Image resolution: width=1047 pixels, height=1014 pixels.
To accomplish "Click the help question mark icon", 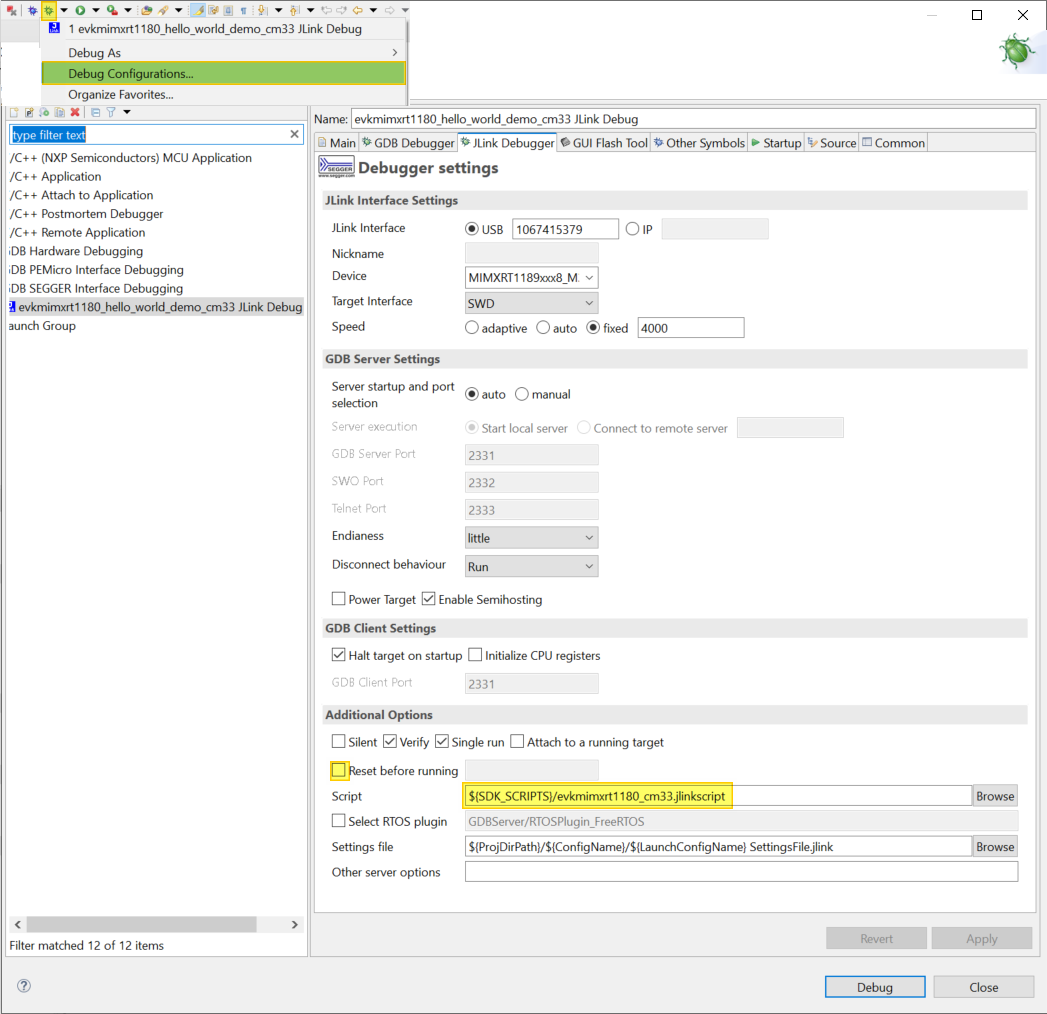I will pyautogui.click(x=24, y=986).
